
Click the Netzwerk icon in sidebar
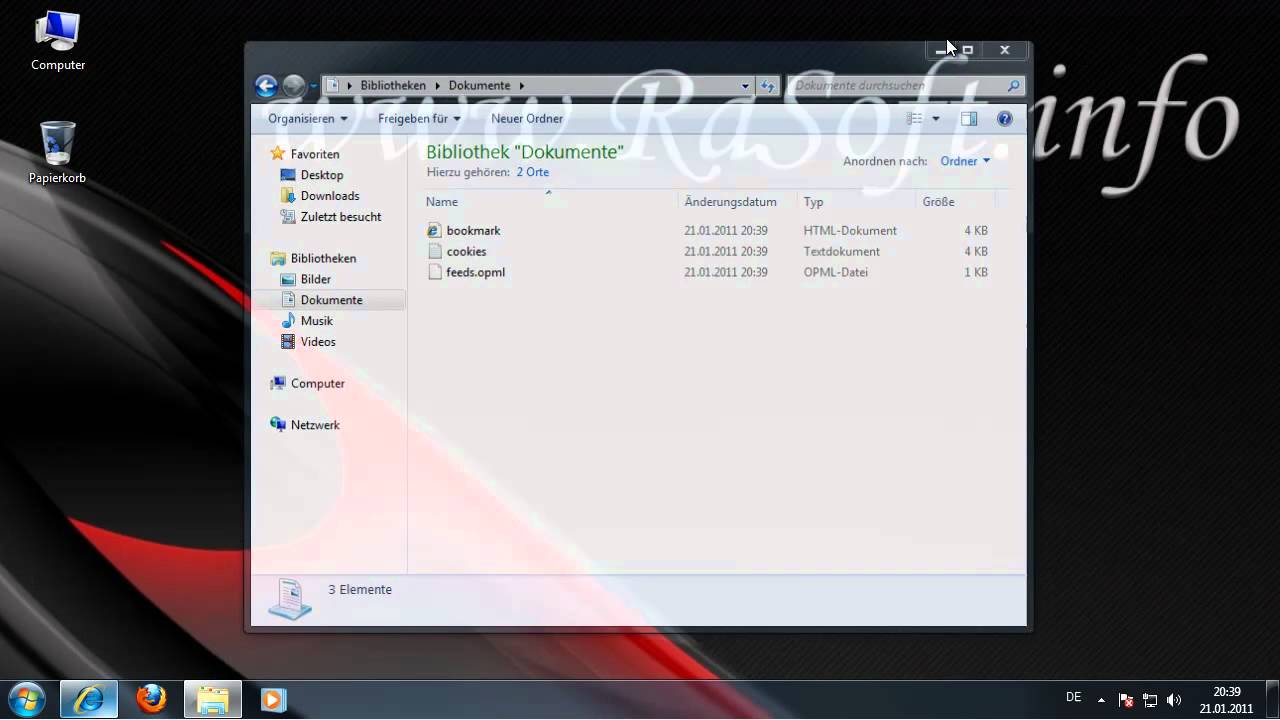pyautogui.click(x=278, y=425)
